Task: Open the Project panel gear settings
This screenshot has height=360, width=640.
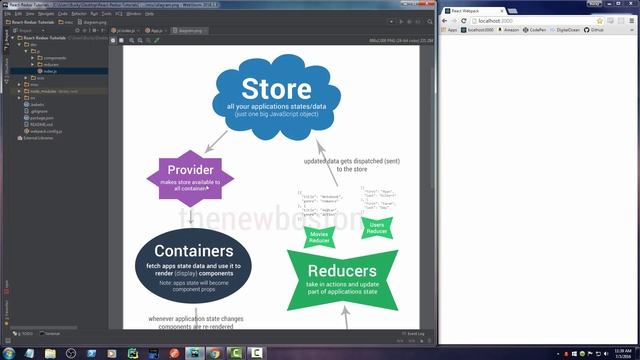Action: tap(94, 31)
